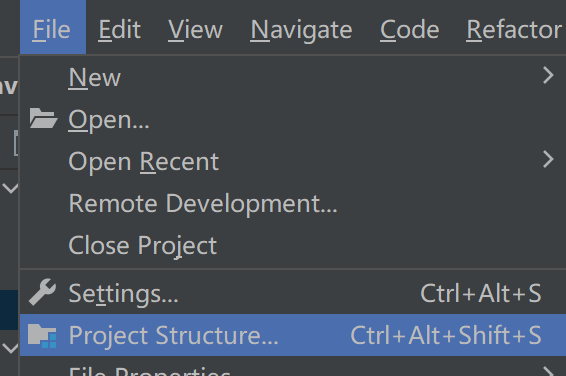Viewport: 566px width, 376px height.
Task: Expand the Open Recent submenu arrow
Action: (548, 159)
